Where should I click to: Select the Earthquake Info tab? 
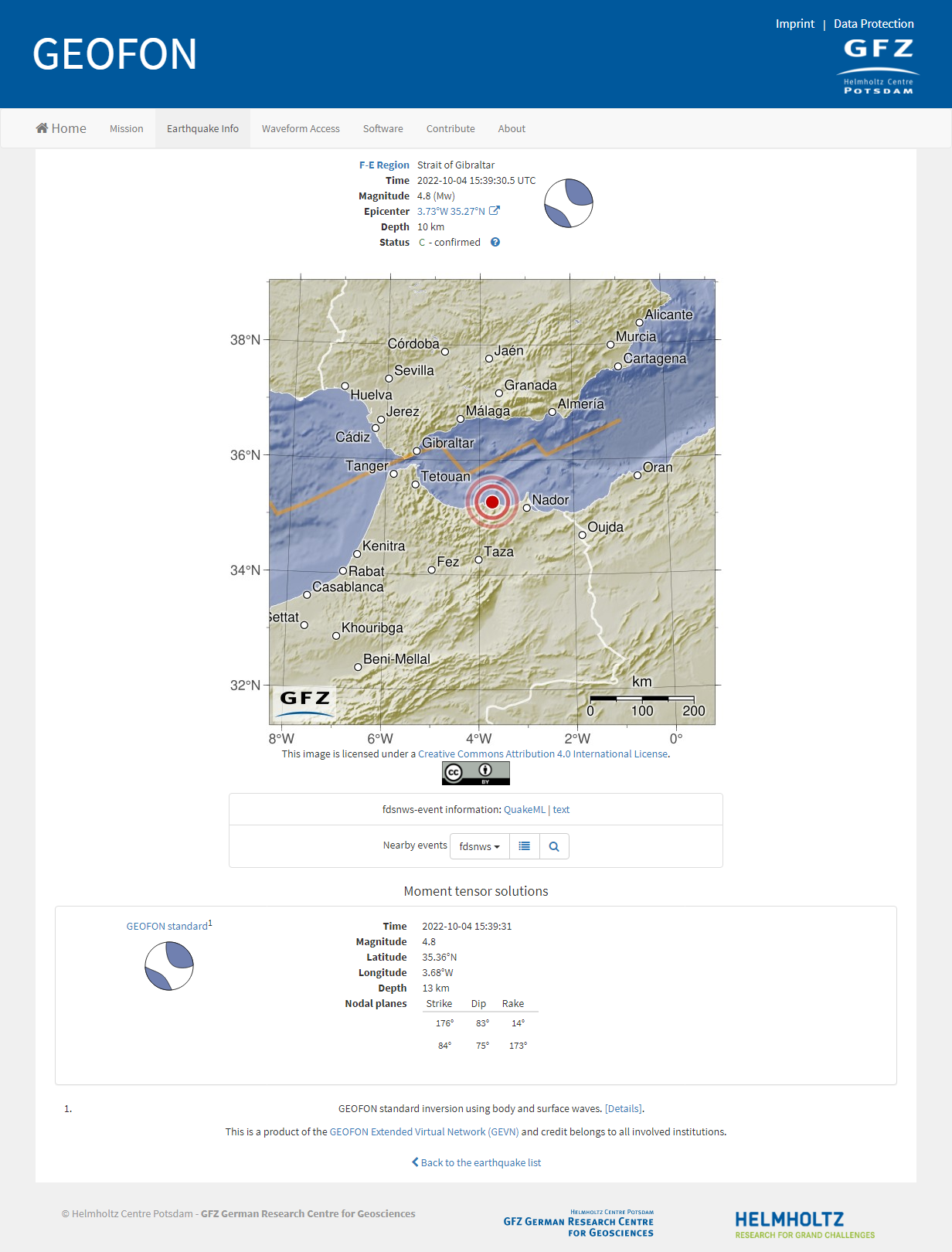(x=202, y=128)
